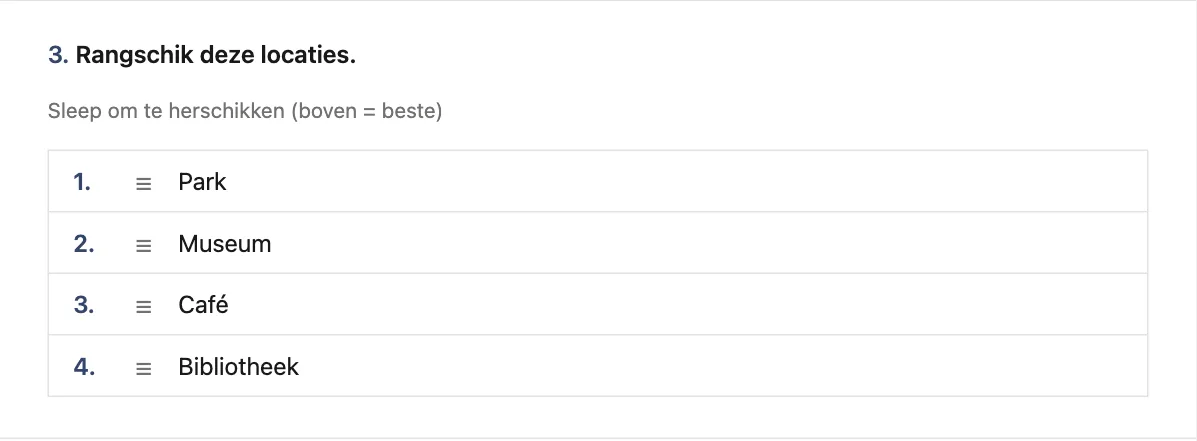The image size is (1197, 441).
Task: Click the rank number 2. beside Museum
Action: pos(84,244)
